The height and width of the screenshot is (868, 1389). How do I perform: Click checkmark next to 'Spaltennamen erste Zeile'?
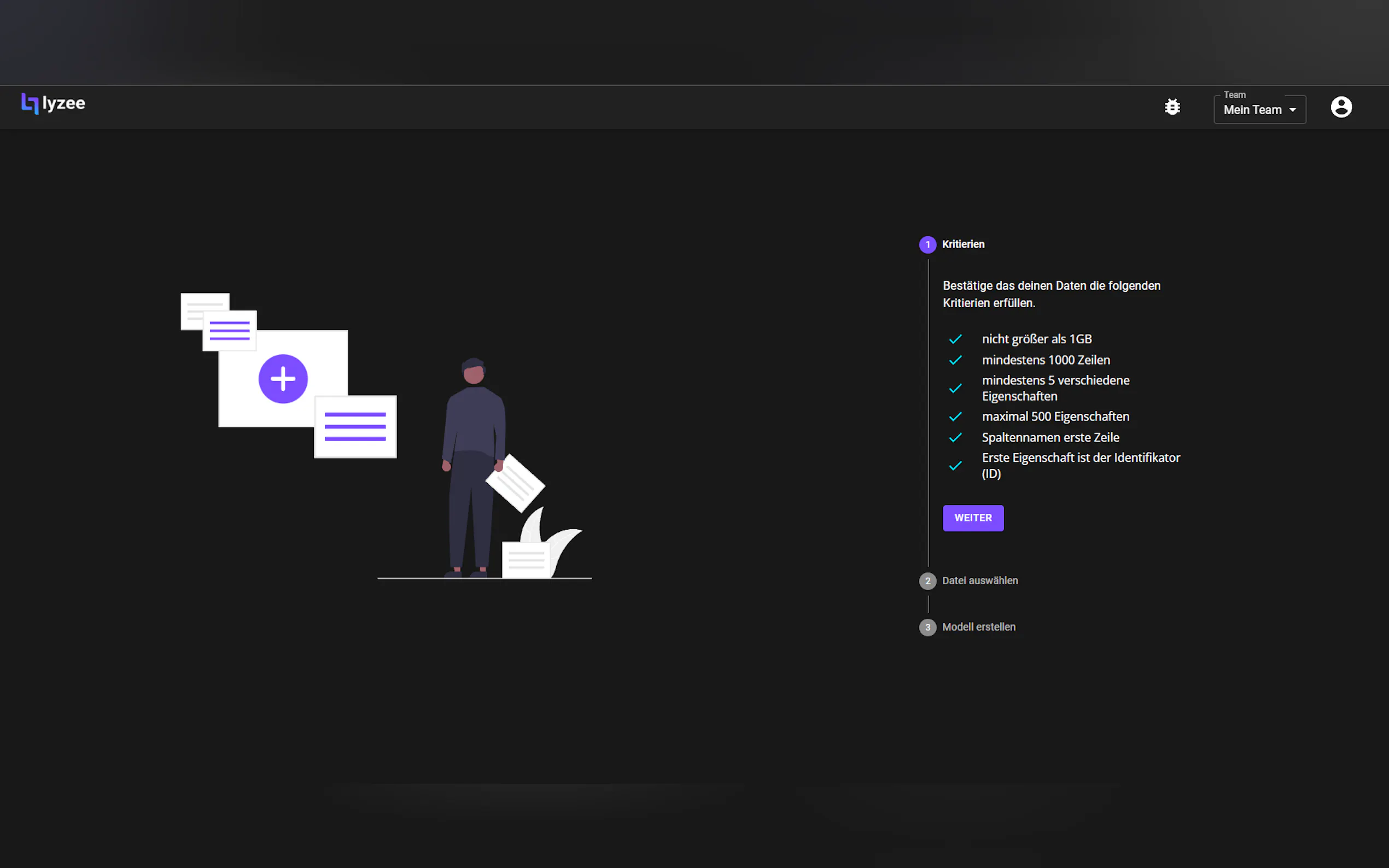955,437
